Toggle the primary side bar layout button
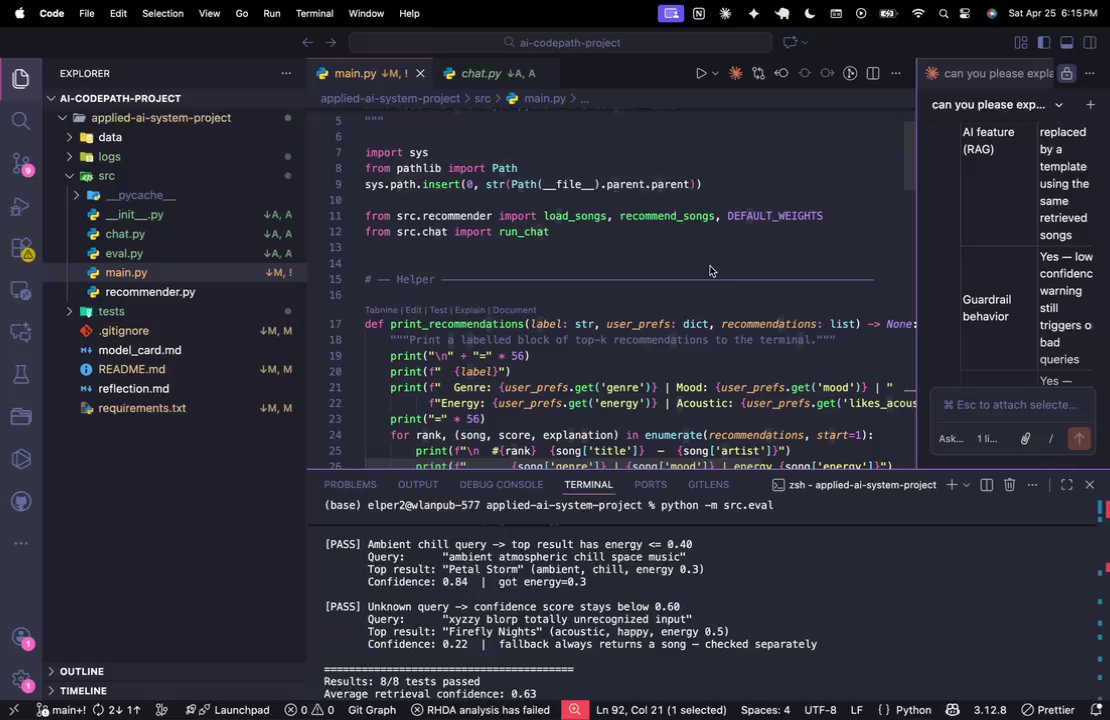Viewport: 1110px width, 720px height. tap(1043, 43)
